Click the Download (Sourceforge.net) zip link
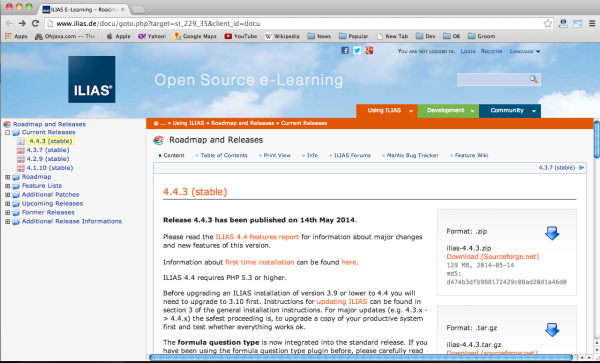The height and width of the screenshot is (363, 600). coord(492,257)
